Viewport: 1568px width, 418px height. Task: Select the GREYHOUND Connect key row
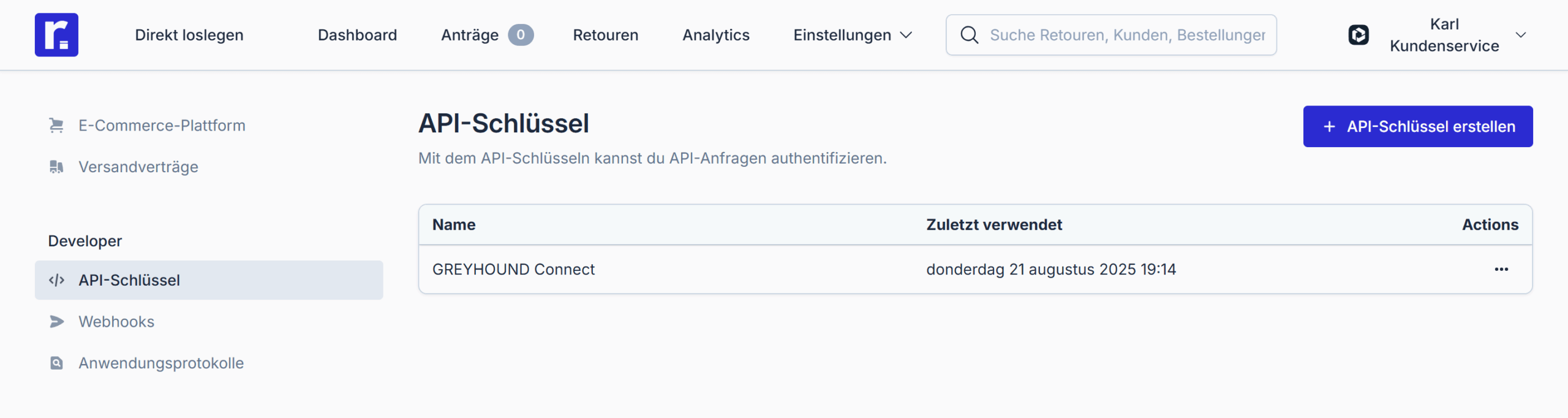(x=513, y=270)
